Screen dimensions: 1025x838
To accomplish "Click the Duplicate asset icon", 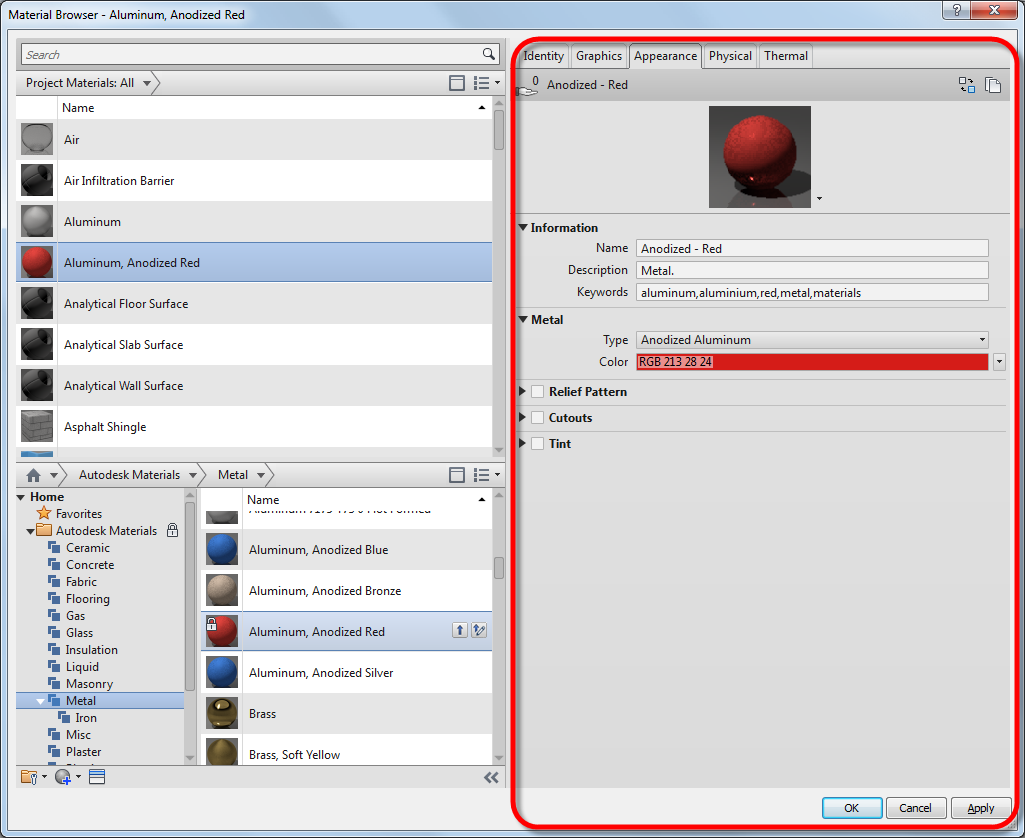I will coord(993,85).
